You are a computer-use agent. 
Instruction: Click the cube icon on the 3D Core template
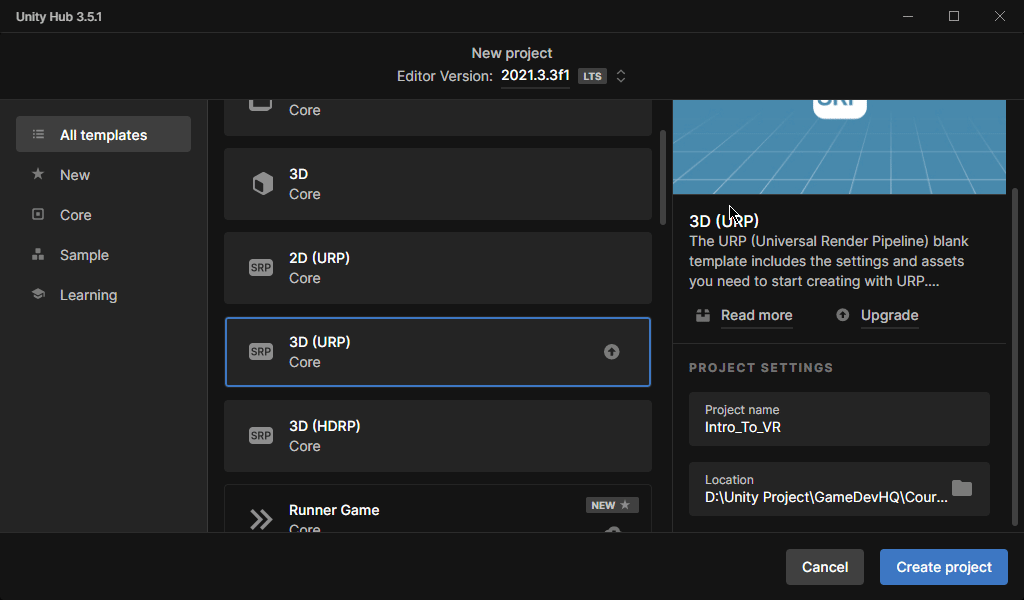pyautogui.click(x=260, y=183)
